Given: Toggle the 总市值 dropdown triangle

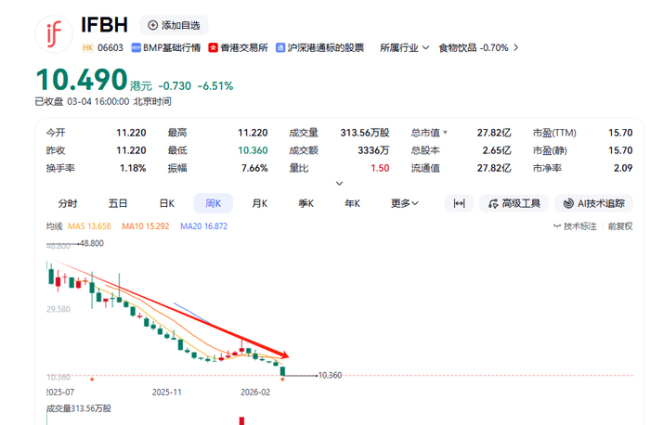Looking at the screenshot, I should point(445,133).
